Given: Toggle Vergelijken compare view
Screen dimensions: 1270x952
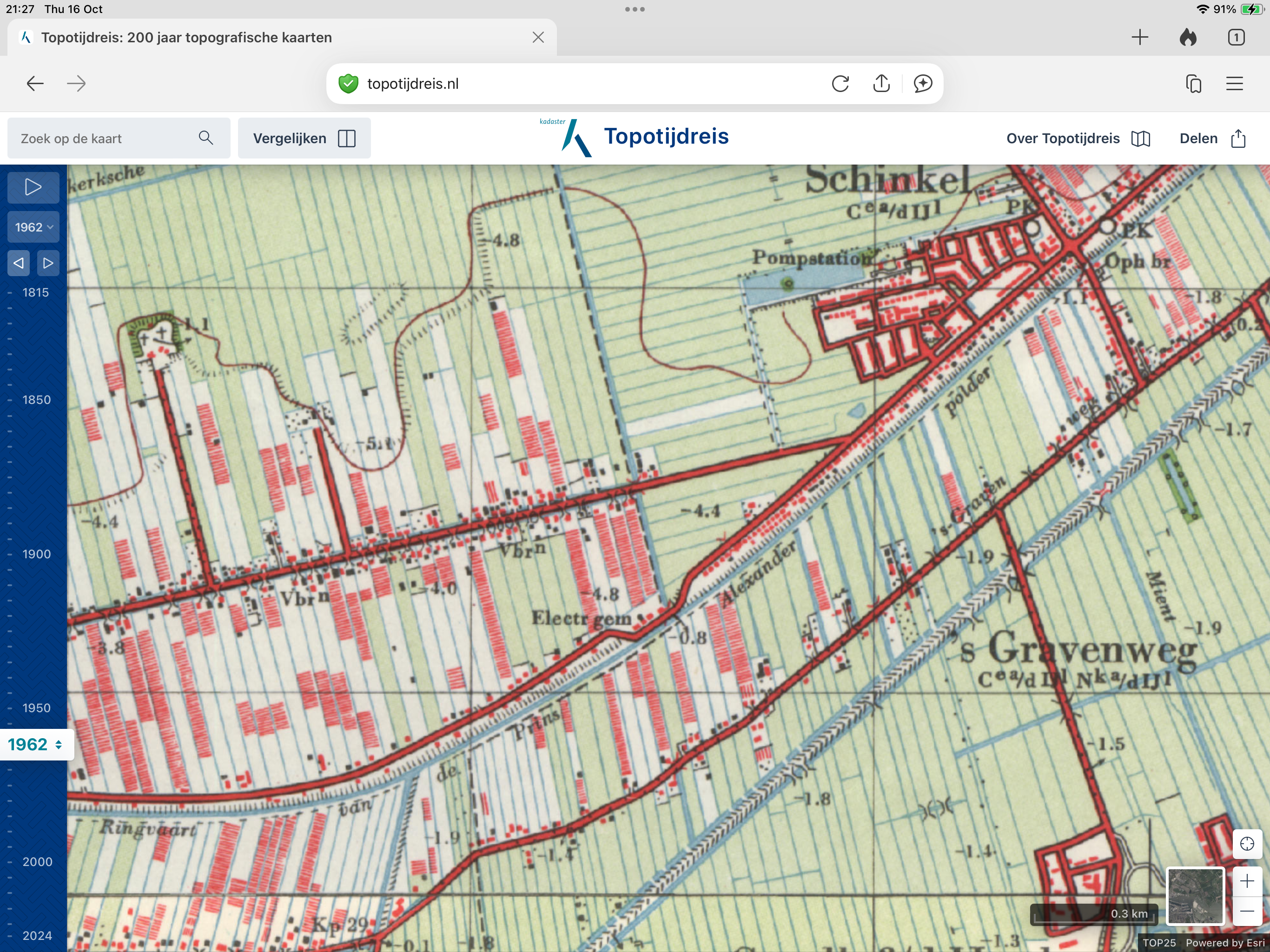Looking at the screenshot, I should pyautogui.click(x=304, y=139).
